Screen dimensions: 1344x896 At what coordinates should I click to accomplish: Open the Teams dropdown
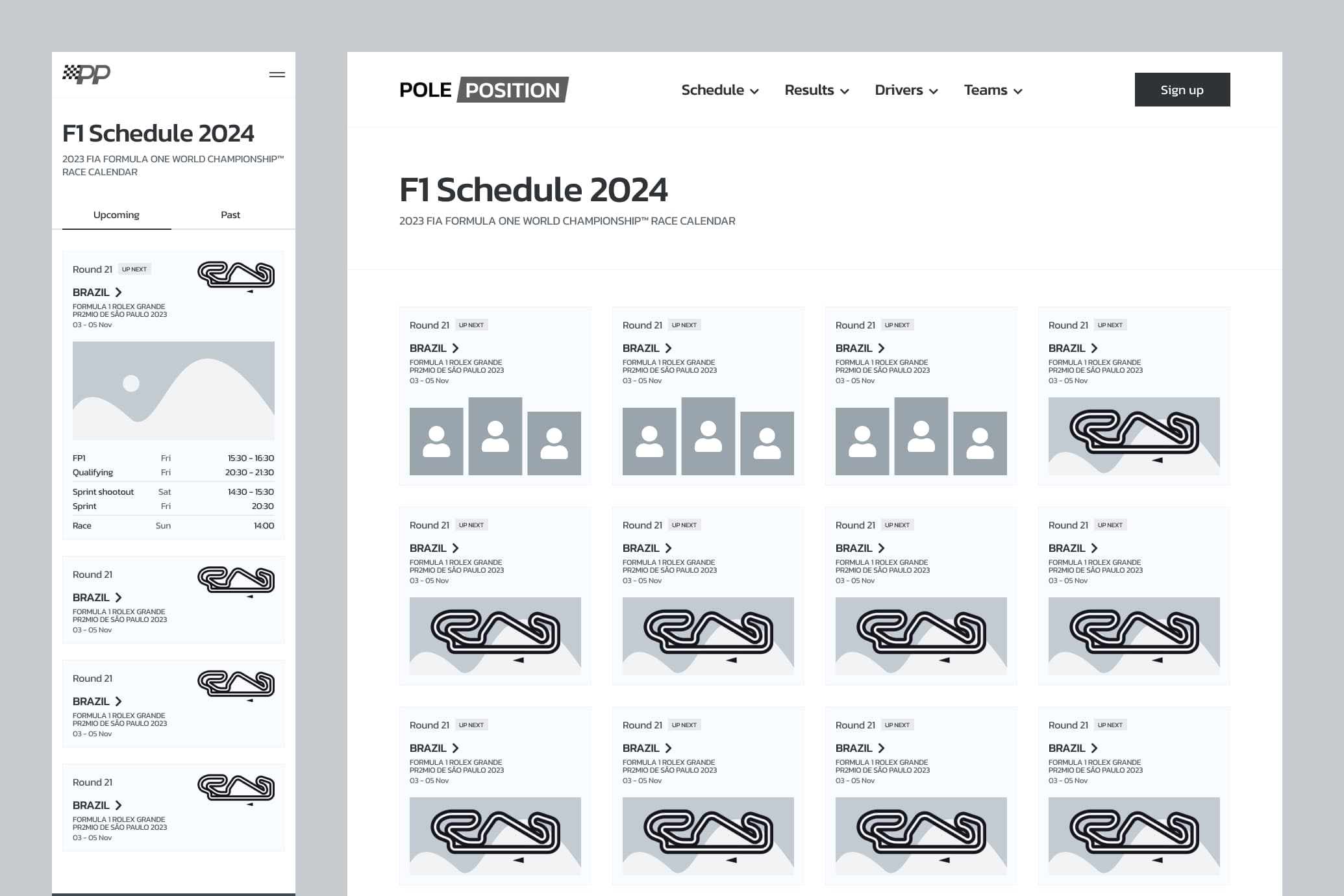pos(992,90)
